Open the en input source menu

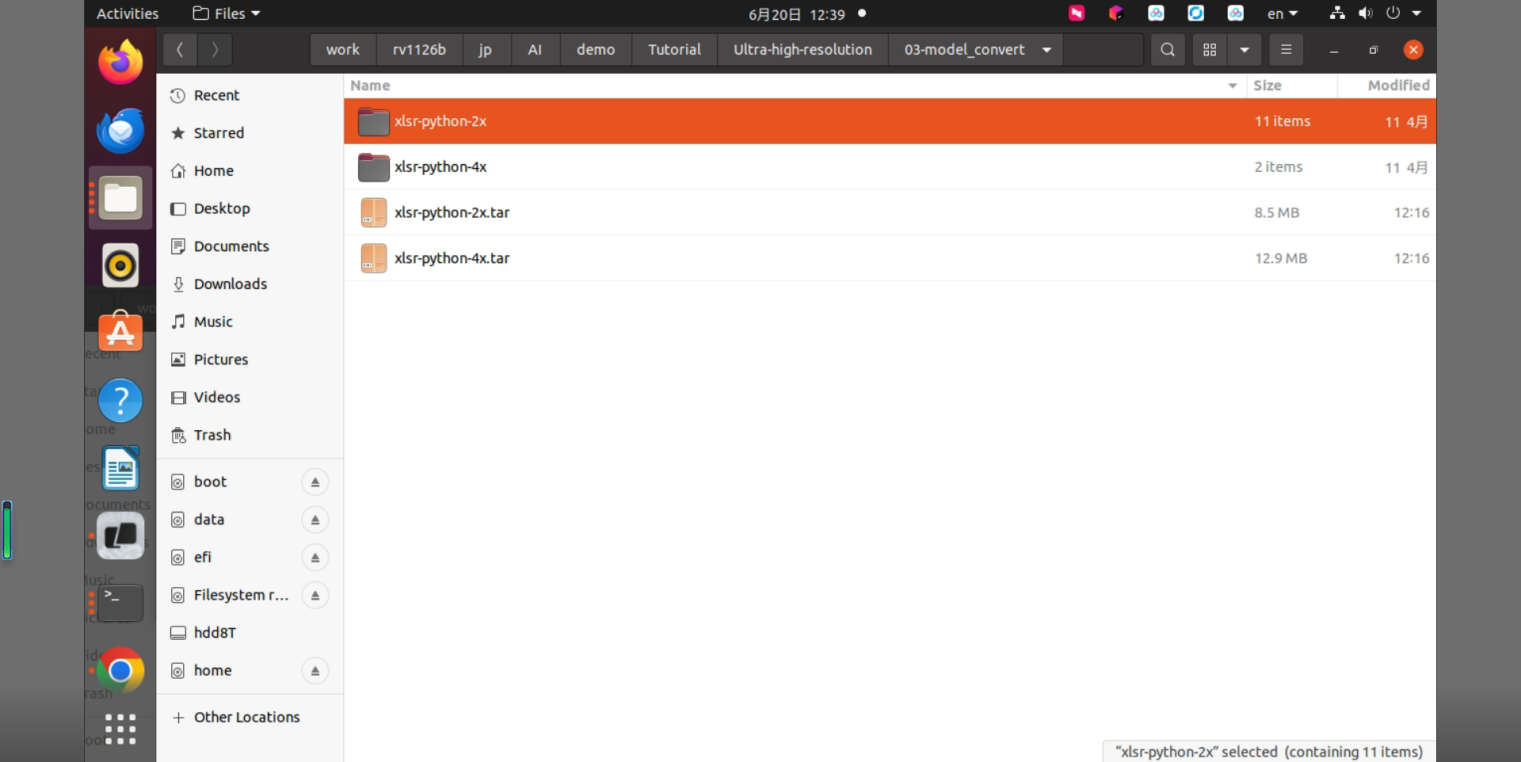point(1283,14)
